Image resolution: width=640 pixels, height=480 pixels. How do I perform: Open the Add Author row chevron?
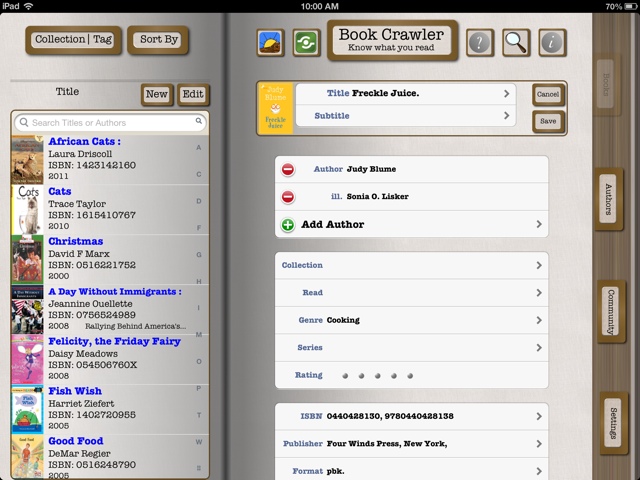[x=539, y=224]
